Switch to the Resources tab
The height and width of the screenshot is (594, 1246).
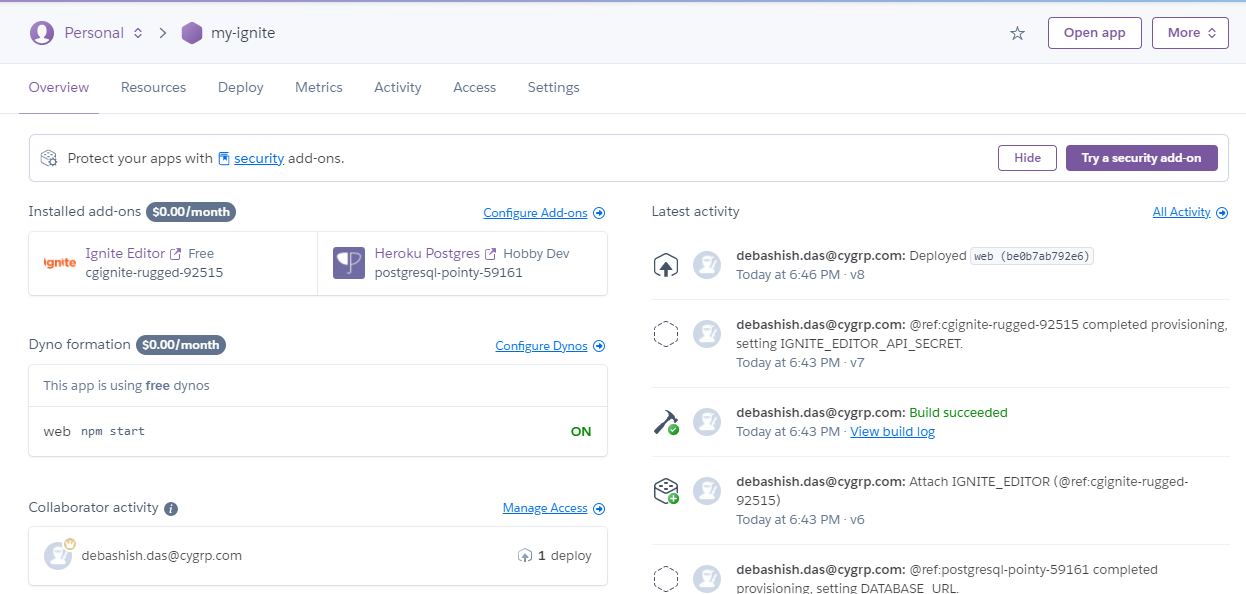153,87
